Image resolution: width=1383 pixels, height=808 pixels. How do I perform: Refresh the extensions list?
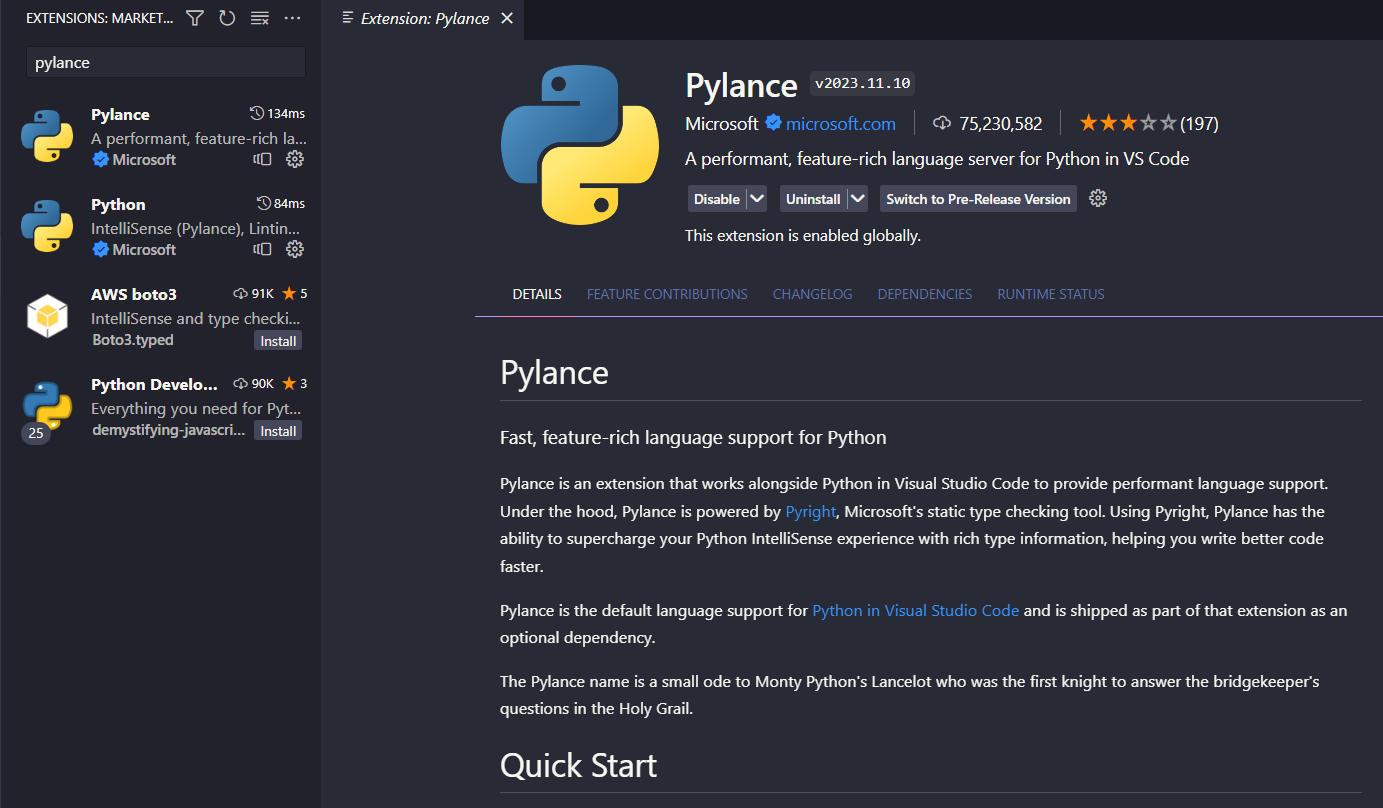tap(227, 18)
